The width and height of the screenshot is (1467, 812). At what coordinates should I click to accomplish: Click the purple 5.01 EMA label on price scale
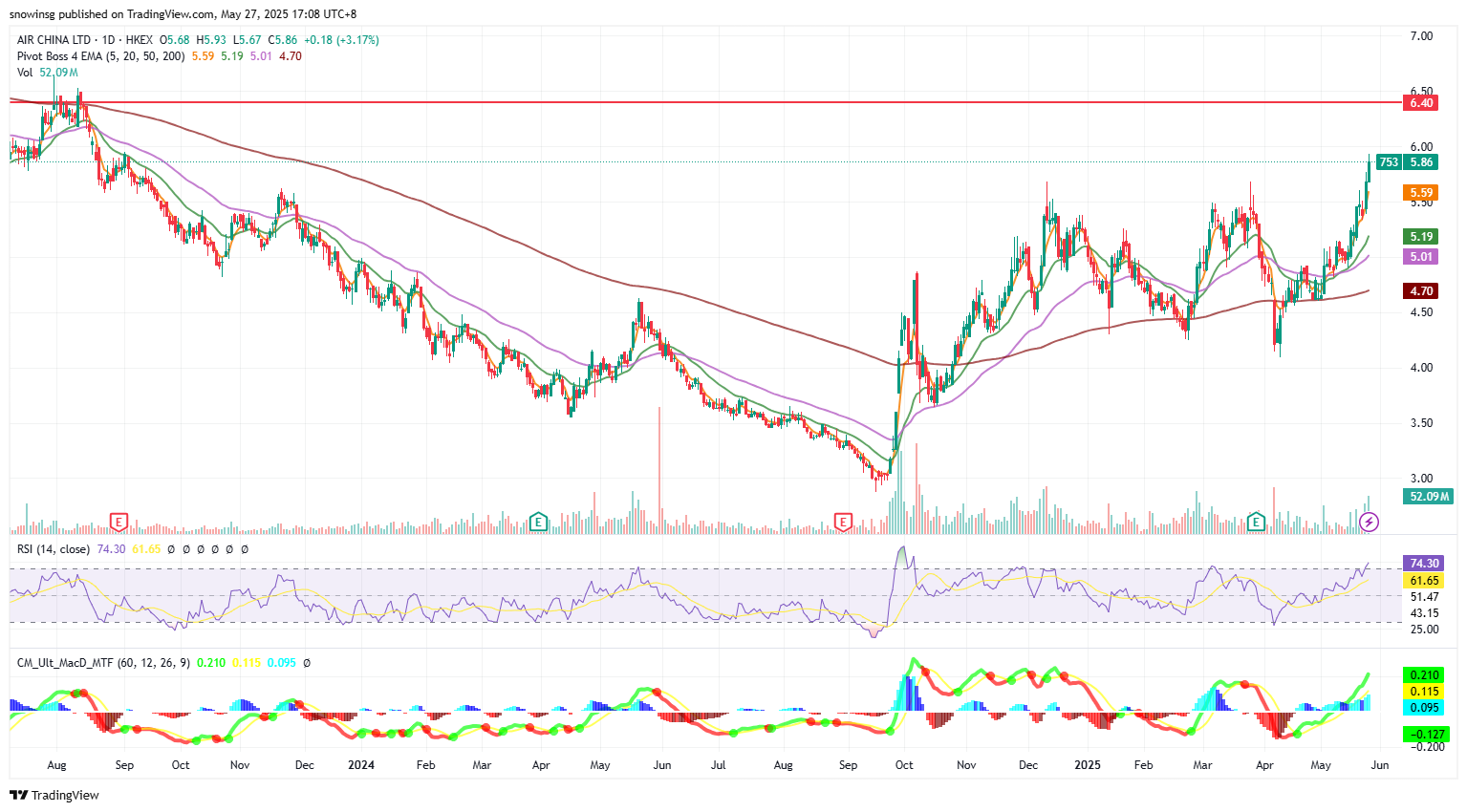[x=1420, y=257]
